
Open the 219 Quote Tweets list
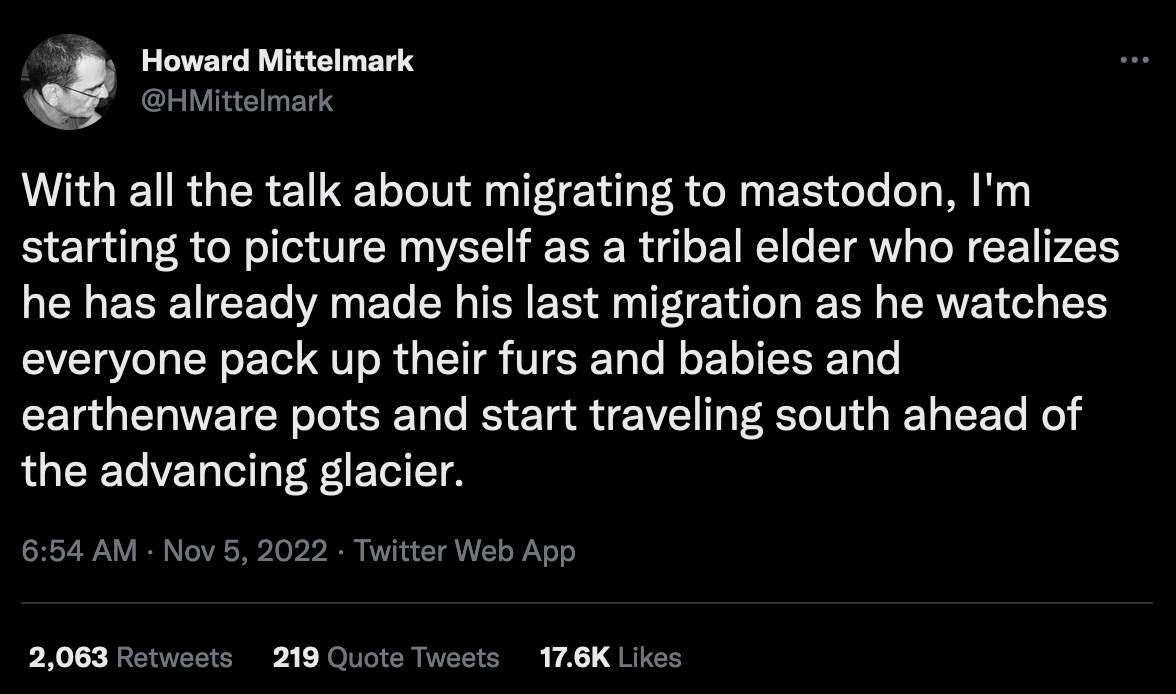(x=386, y=658)
